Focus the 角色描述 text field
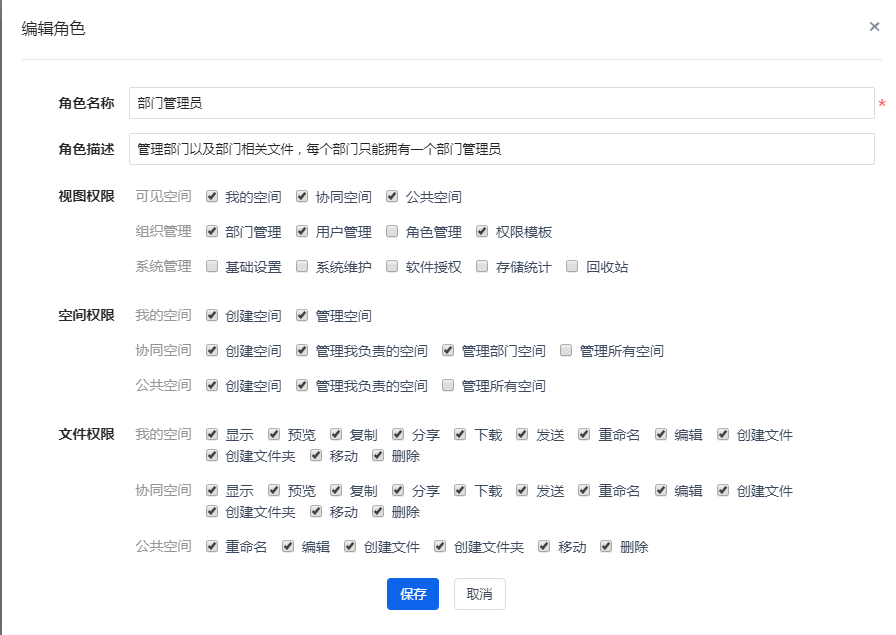Screen dimensions: 896x635 coord(501,149)
